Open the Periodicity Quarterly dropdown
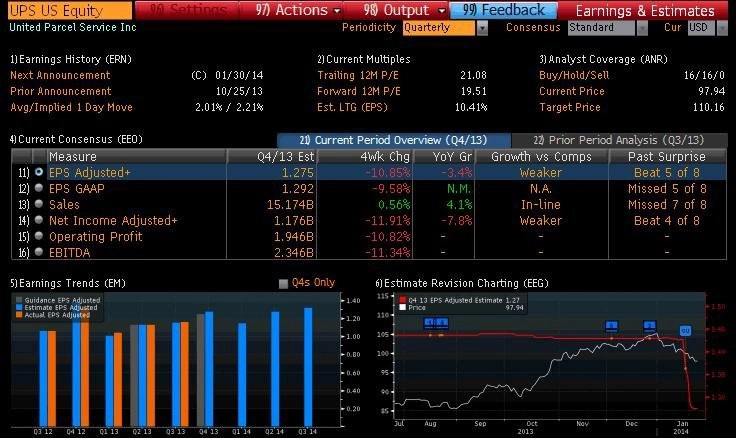This screenshot has width=736, height=438. pyautogui.click(x=482, y=28)
